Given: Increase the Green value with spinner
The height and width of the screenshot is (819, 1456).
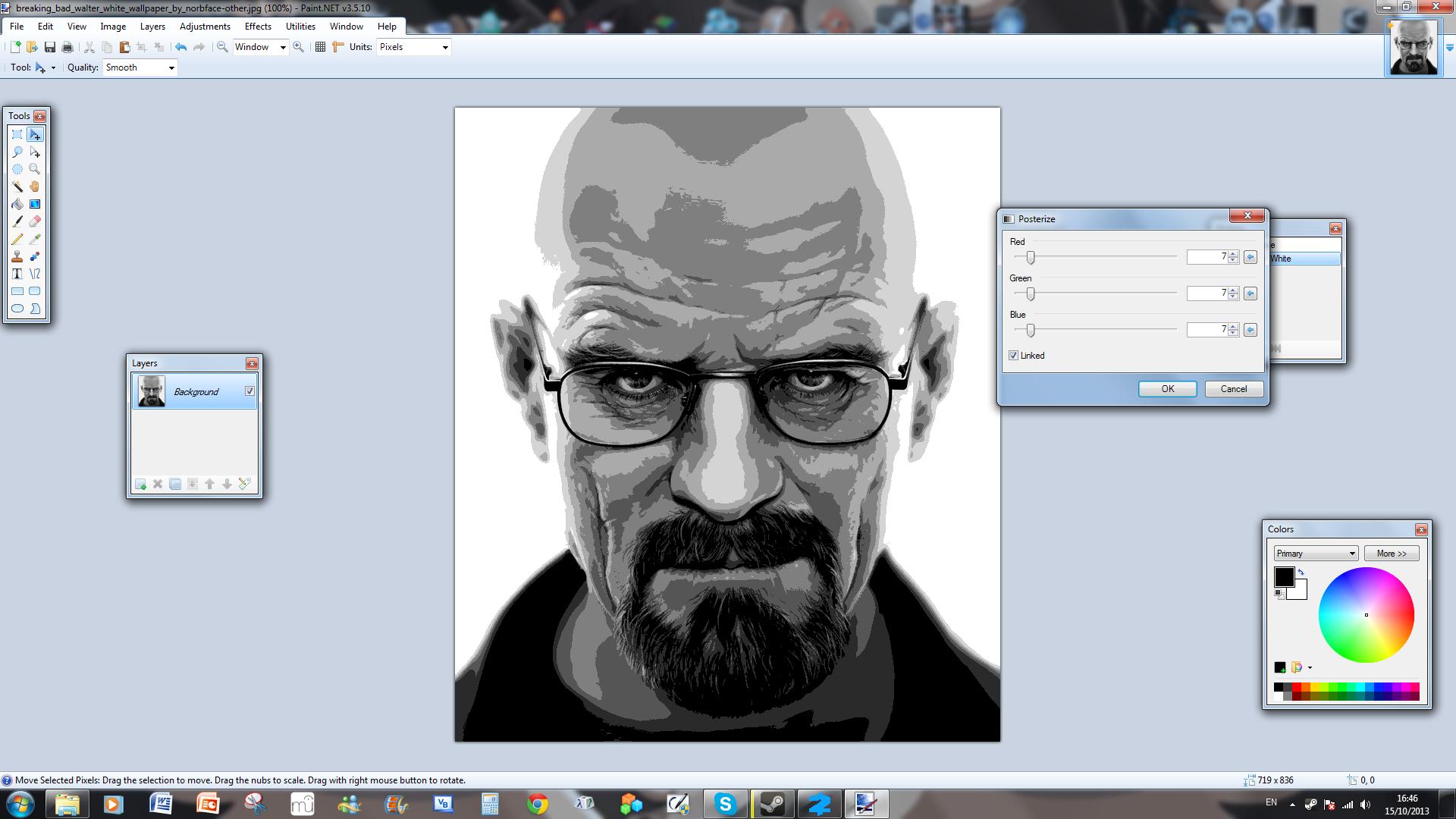Looking at the screenshot, I should tap(1233, 290).
